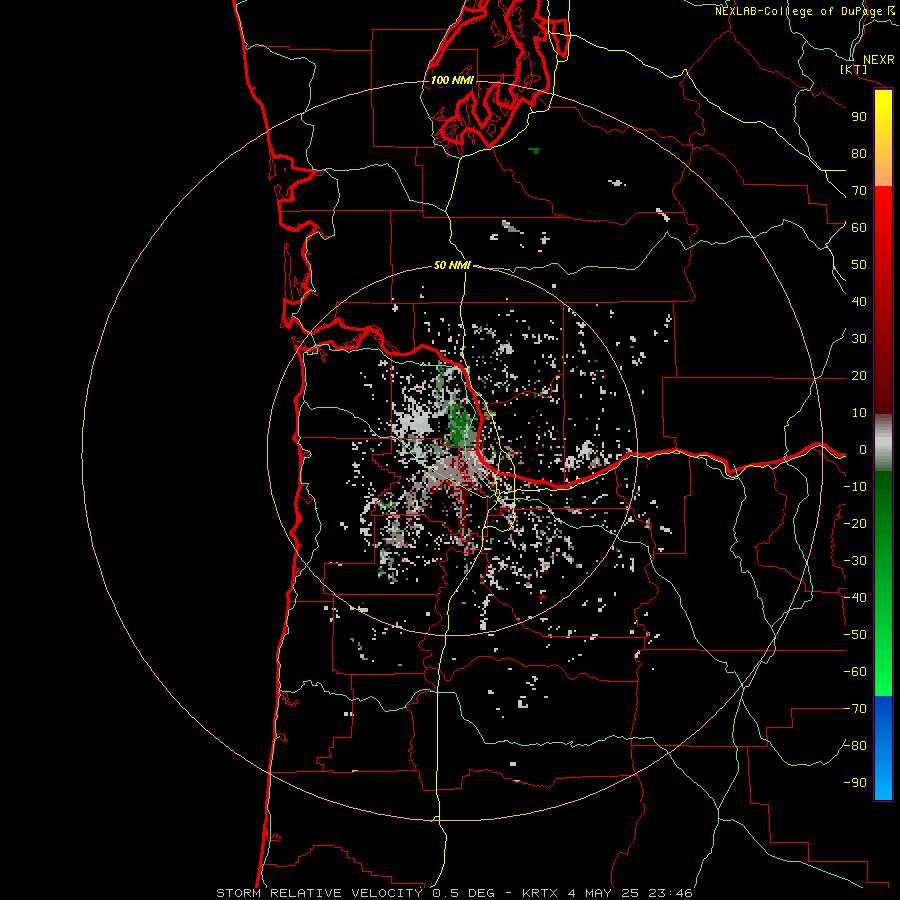Select the -30 scale value
The height and width of the screenshot is (900, 900).
pyautogui.click(x=855, y=561)
